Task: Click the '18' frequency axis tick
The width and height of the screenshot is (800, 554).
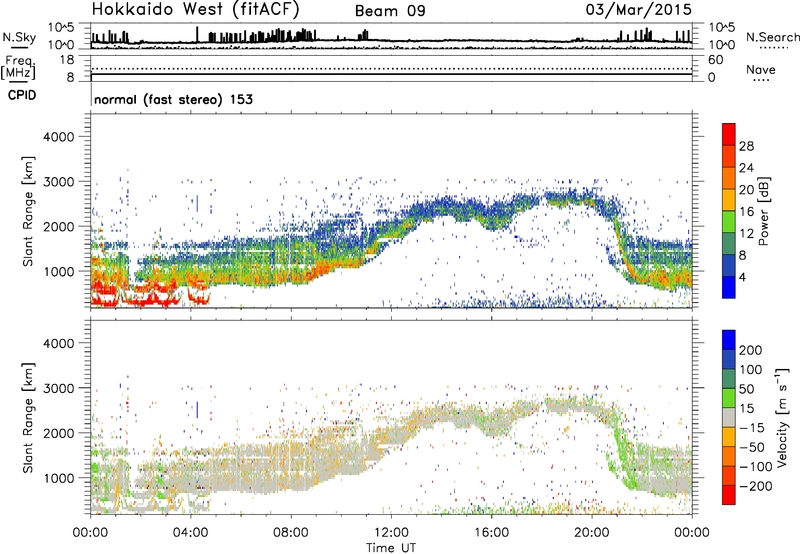Action: 67,60
